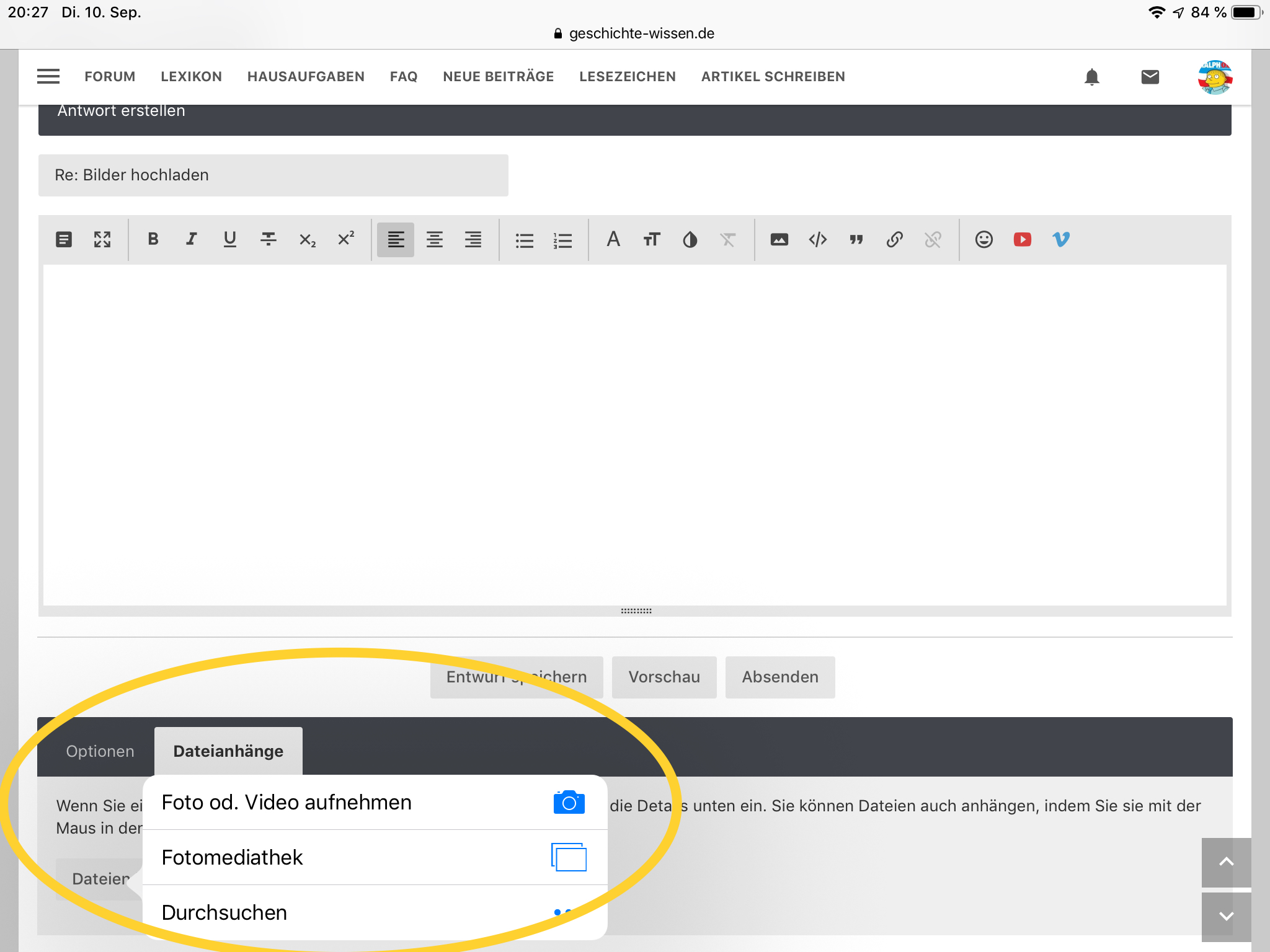1270x952 pixels.
Task: Insert a YouTube video
Action: click(x=1022, y=239)
